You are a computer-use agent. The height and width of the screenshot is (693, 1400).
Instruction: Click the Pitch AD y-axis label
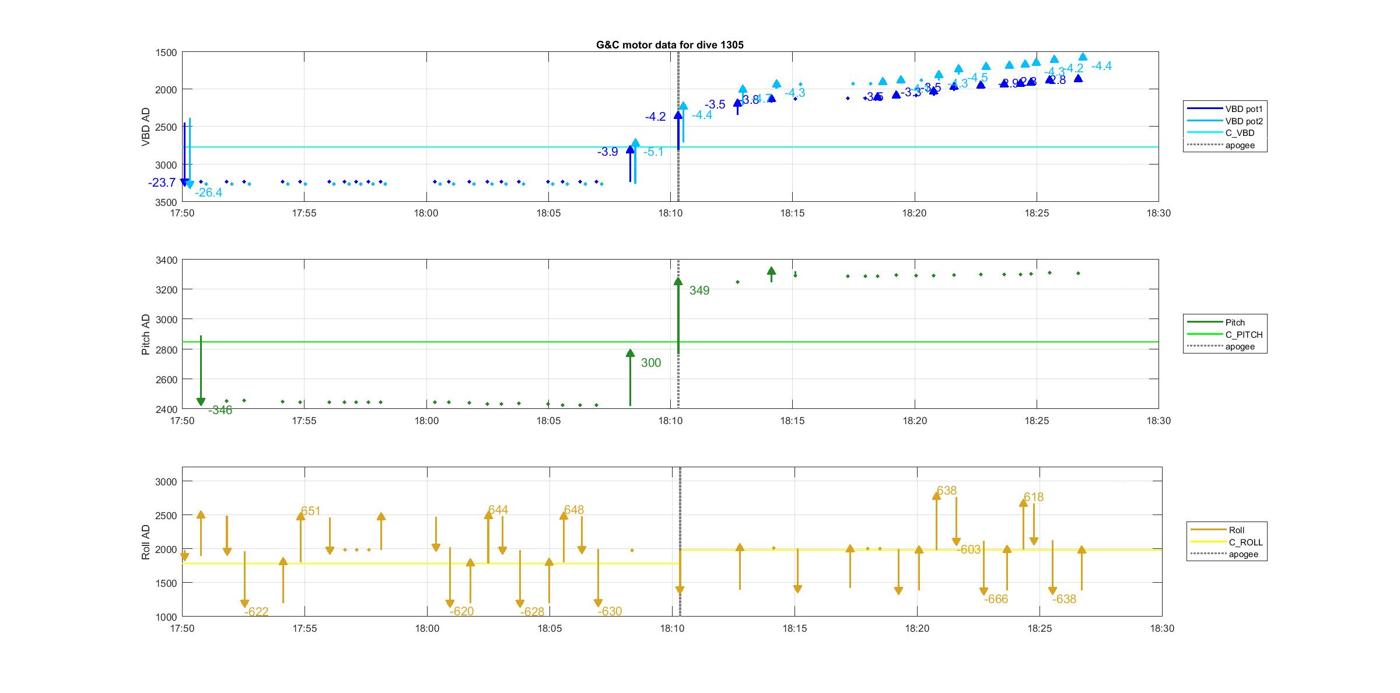point(146,334)
